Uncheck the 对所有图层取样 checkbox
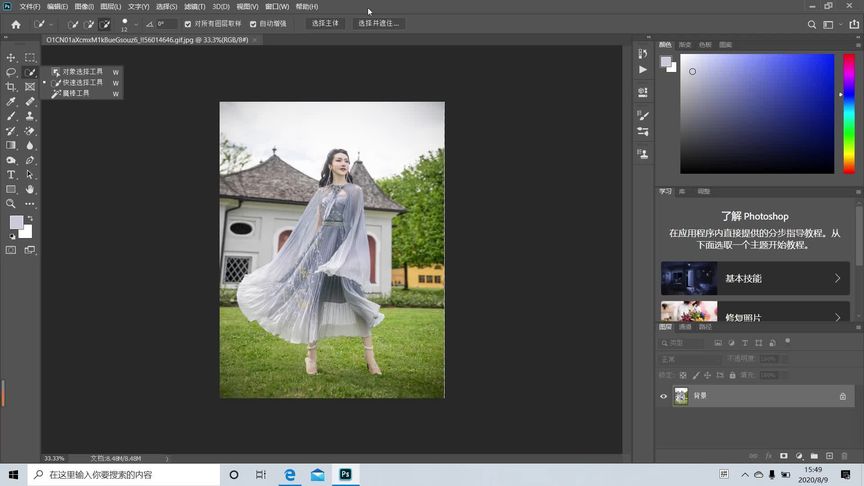The width and height of the screenshot is (864, 486). [187, 23]
